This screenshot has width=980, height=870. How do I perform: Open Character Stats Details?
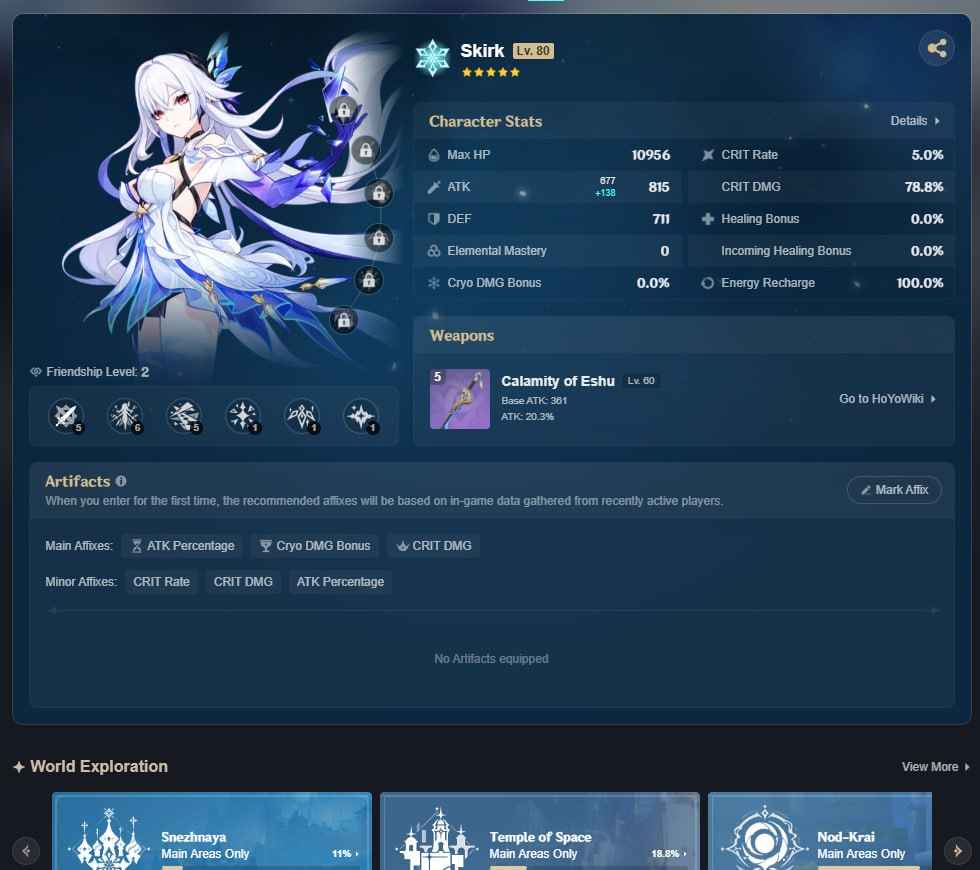coord(915,121)
